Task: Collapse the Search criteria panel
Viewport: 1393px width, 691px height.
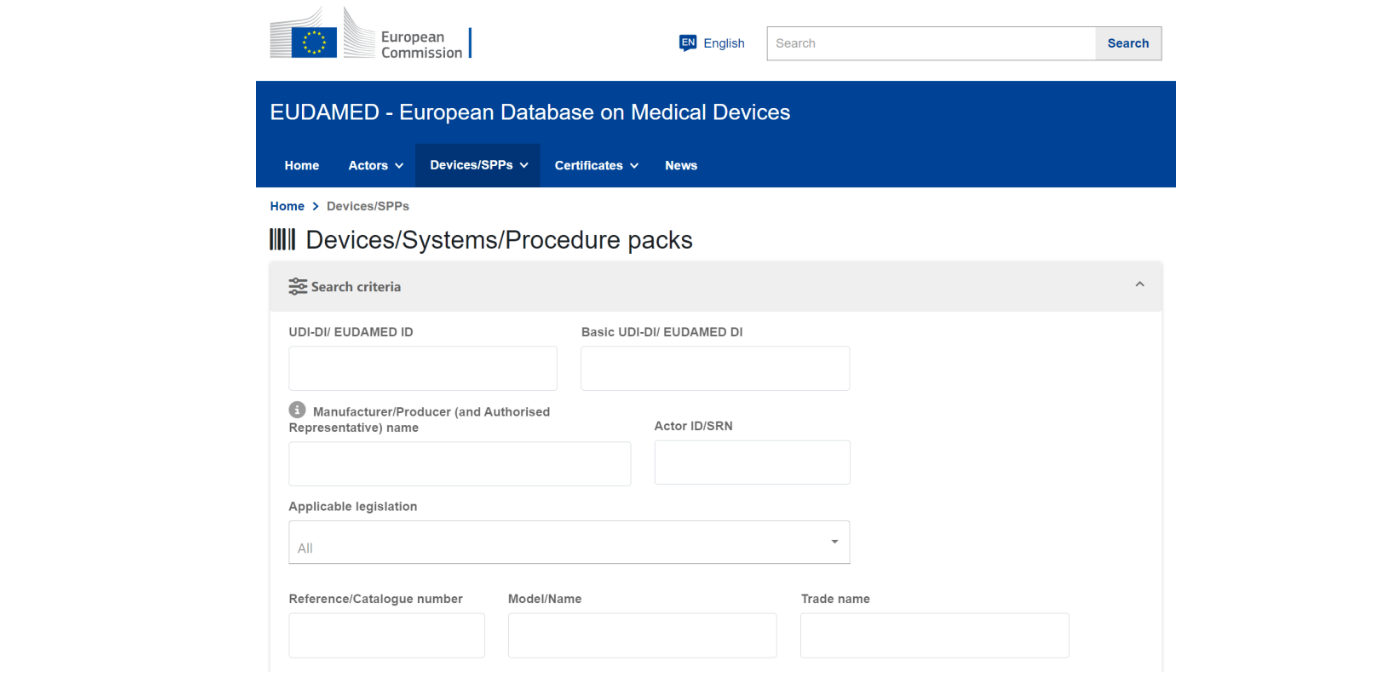Action: (1139, 286)
